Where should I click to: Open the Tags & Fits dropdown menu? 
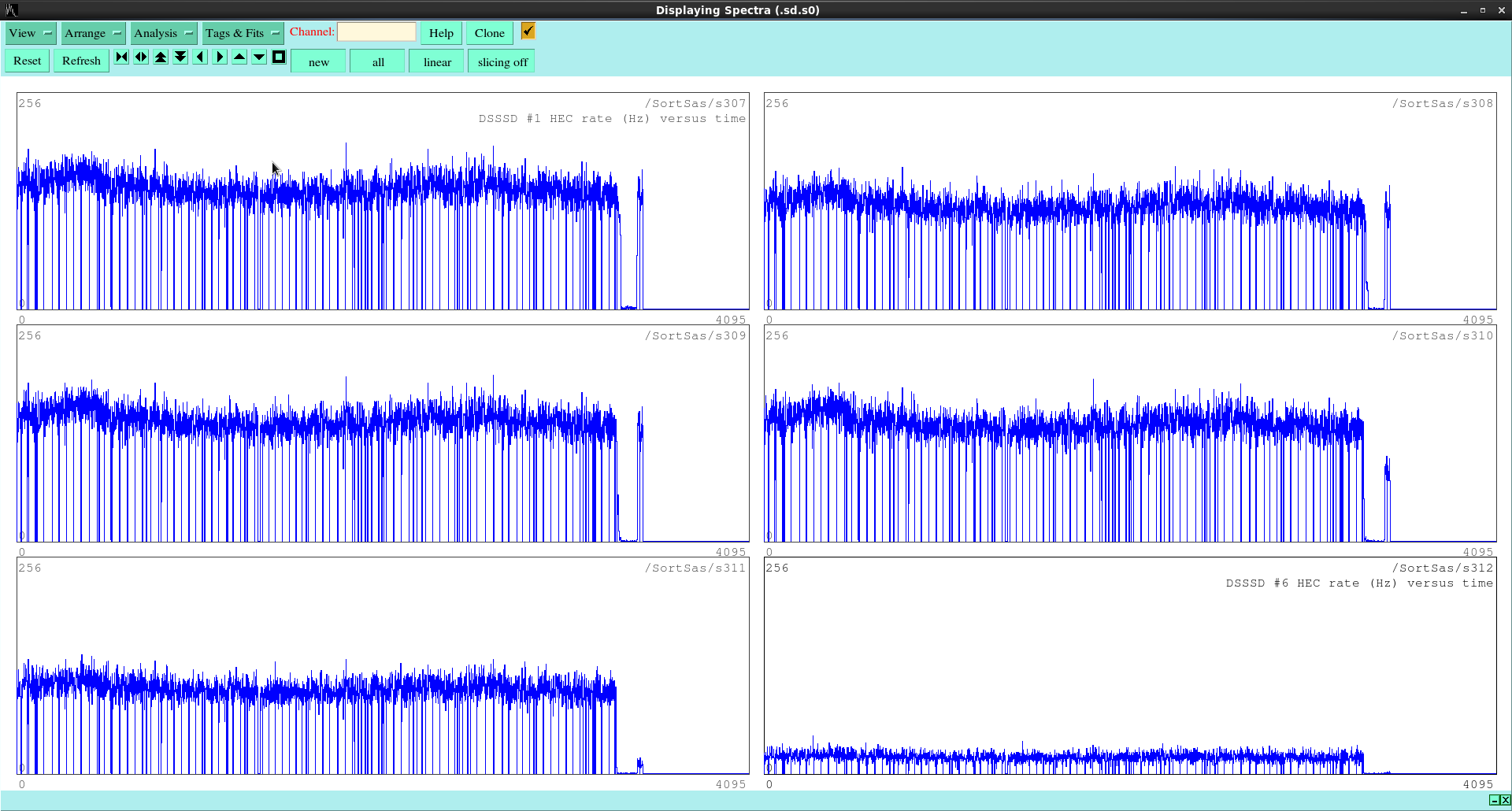click(242, 33)
